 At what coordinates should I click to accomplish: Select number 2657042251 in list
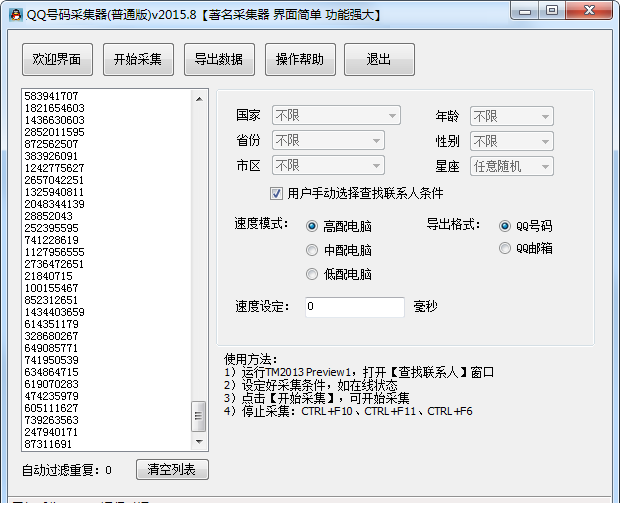(55, 180)
